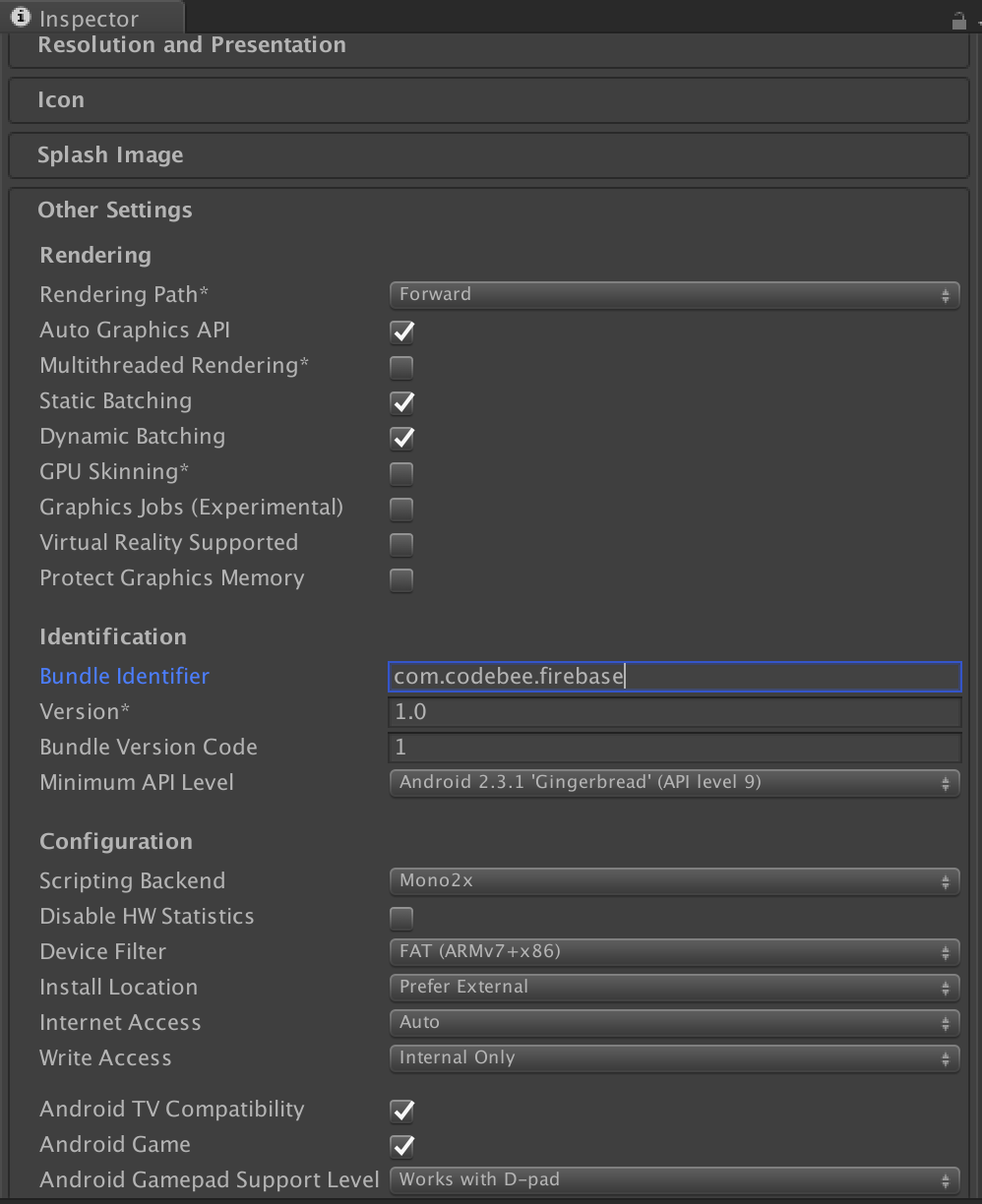This screenshot has height=1204, width=982.
Task: Uncheck Auto Graphics API
Action: (401, 331)
